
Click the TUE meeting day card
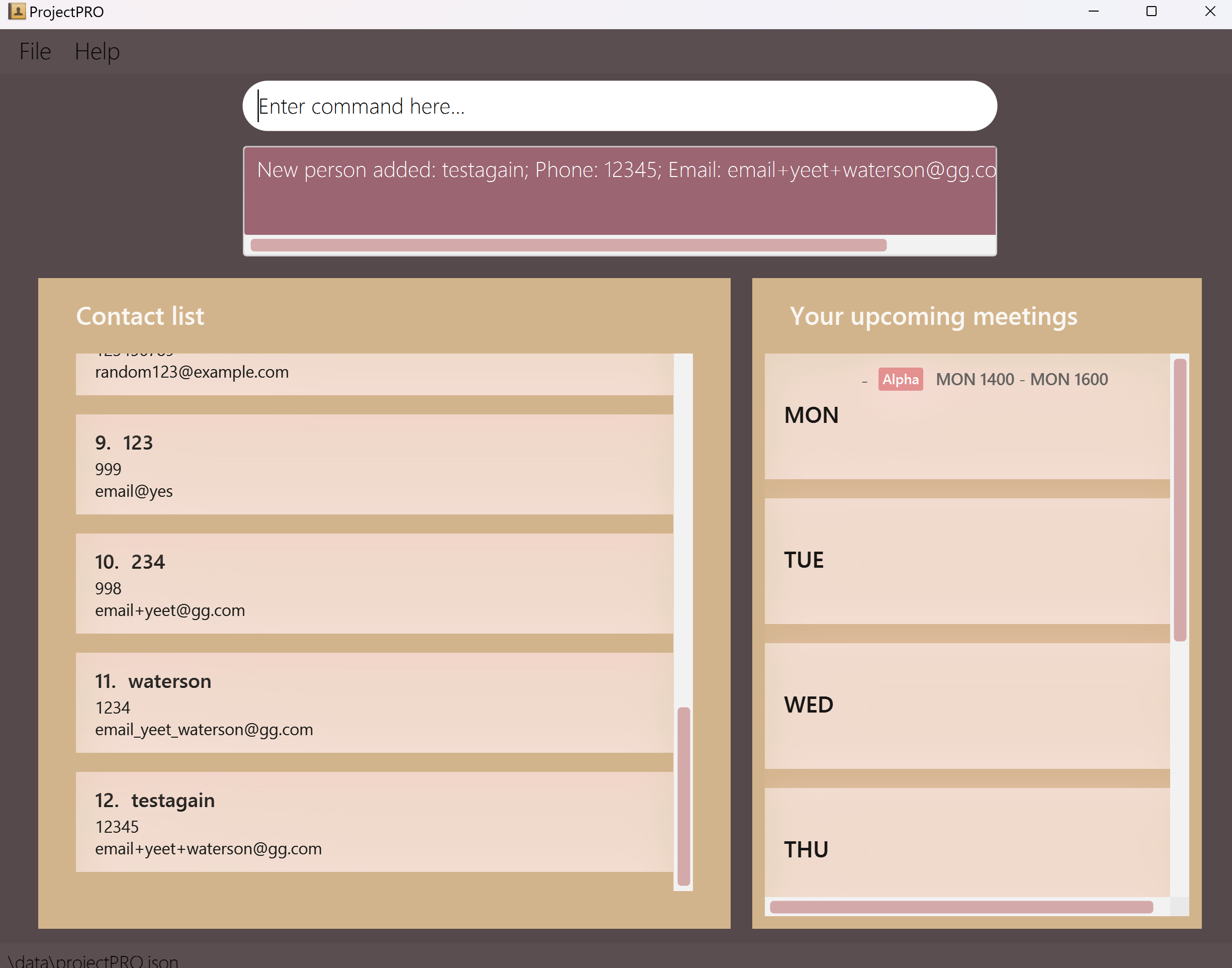coord(966,561)
